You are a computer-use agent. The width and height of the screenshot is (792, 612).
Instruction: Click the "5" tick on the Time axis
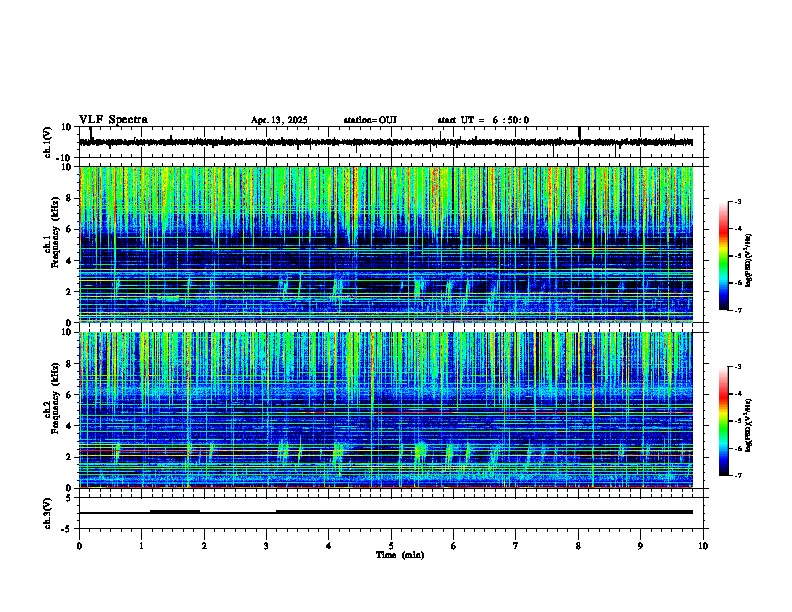[391, 546]
